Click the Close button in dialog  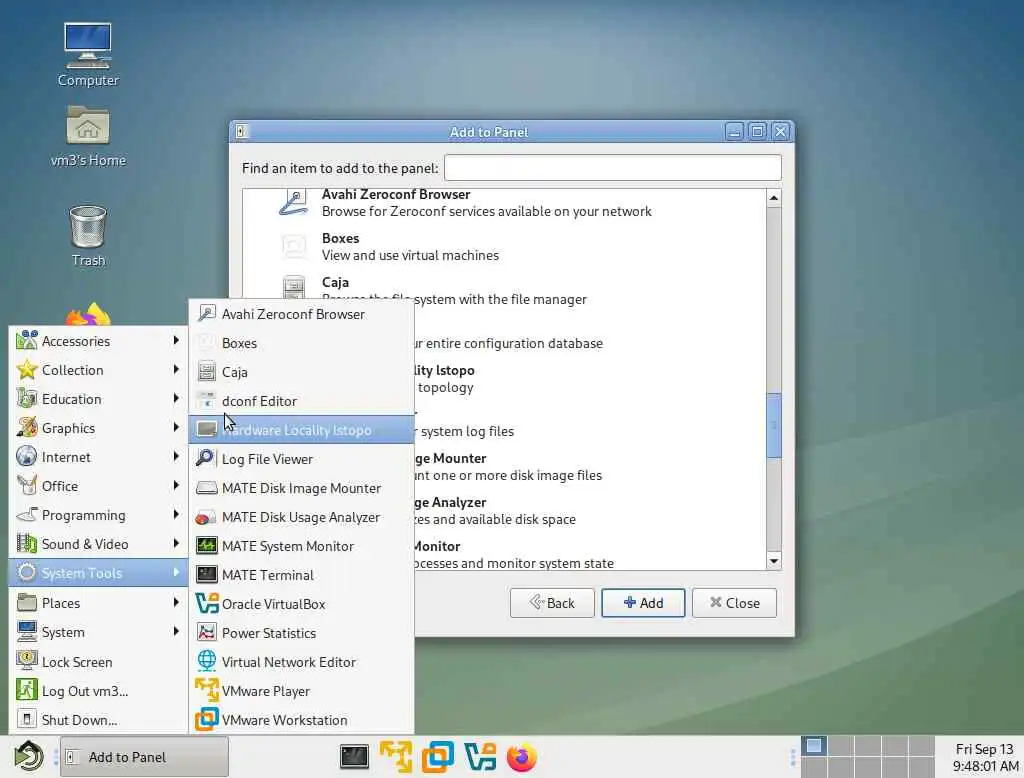pyautogui.click(x=734, y=602)
